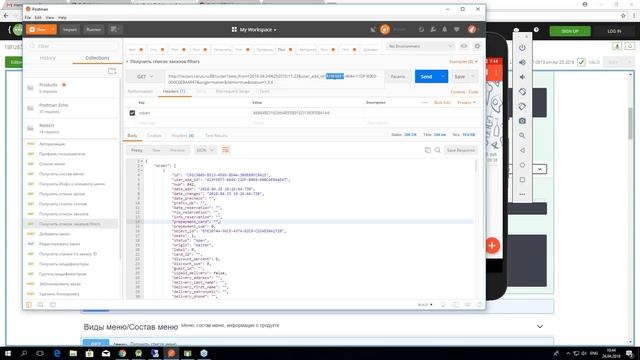640x360 pixels.
Task: Click LOG IN in the browser page
Action: click(614, 31)
